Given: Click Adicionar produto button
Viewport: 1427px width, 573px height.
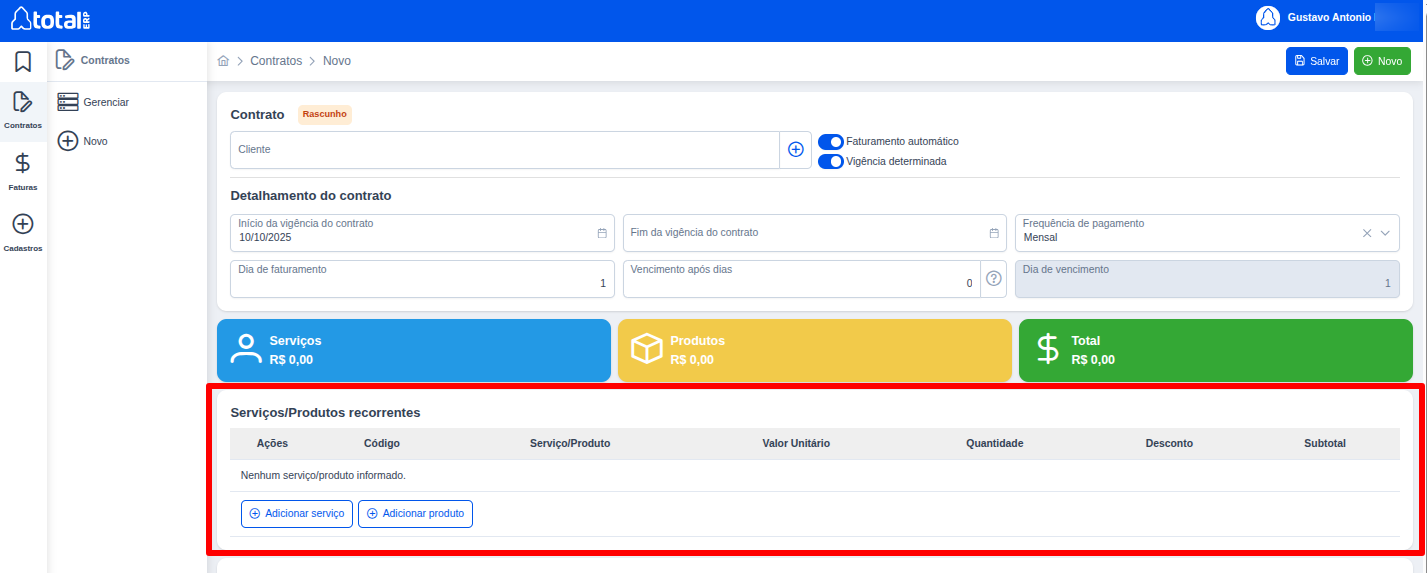Looking at the screenshot, I should [415, 513].
